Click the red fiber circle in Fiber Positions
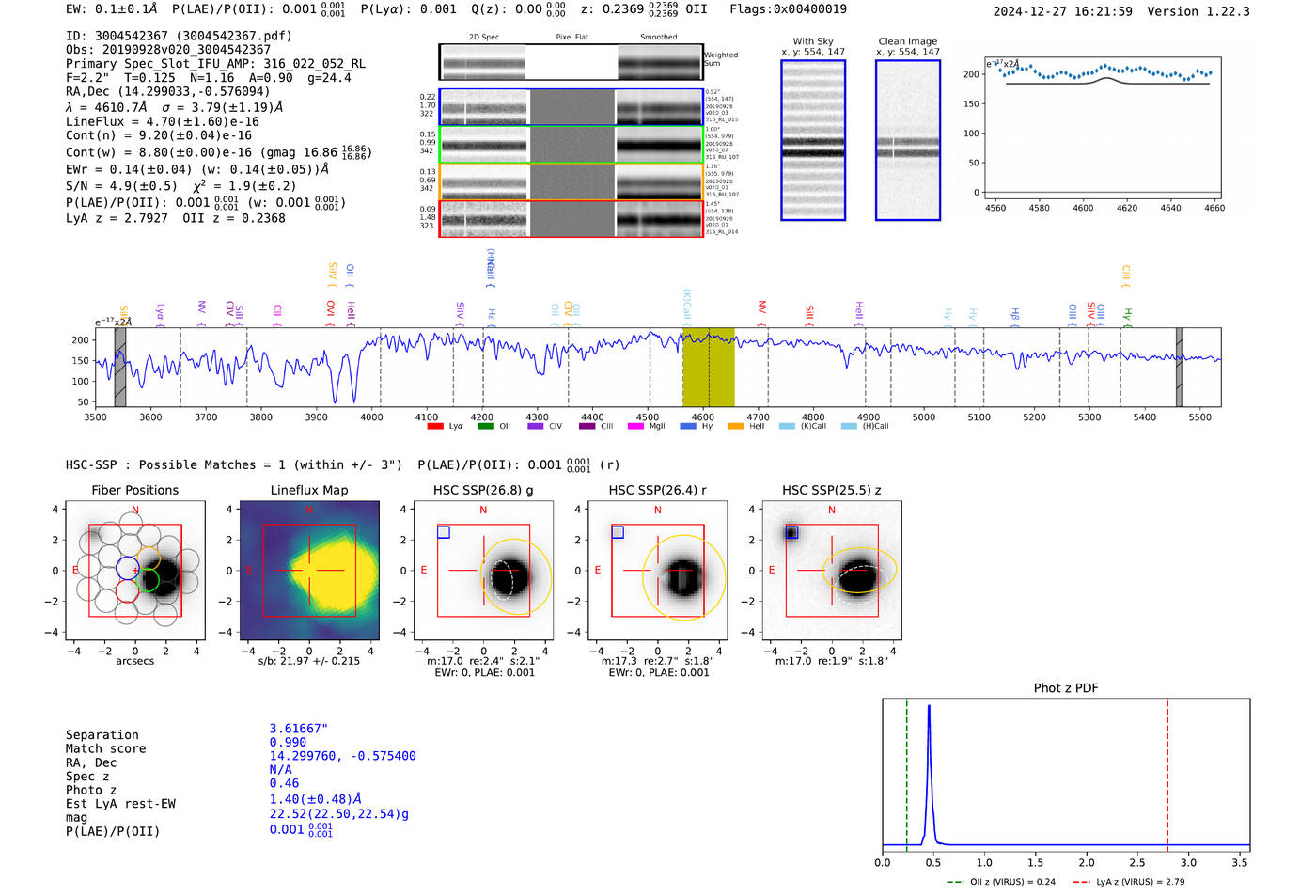The image size is (1316, 896). (127, 590)
